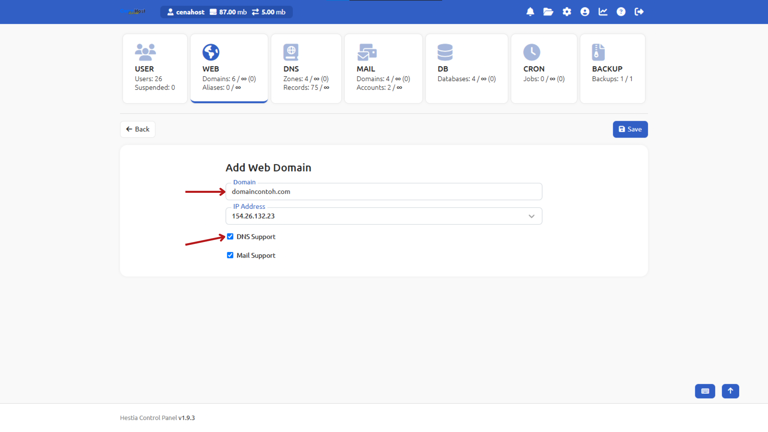The image size is (768, 432).
Task: Open the statistics chart icon
Action: (603, 12)
